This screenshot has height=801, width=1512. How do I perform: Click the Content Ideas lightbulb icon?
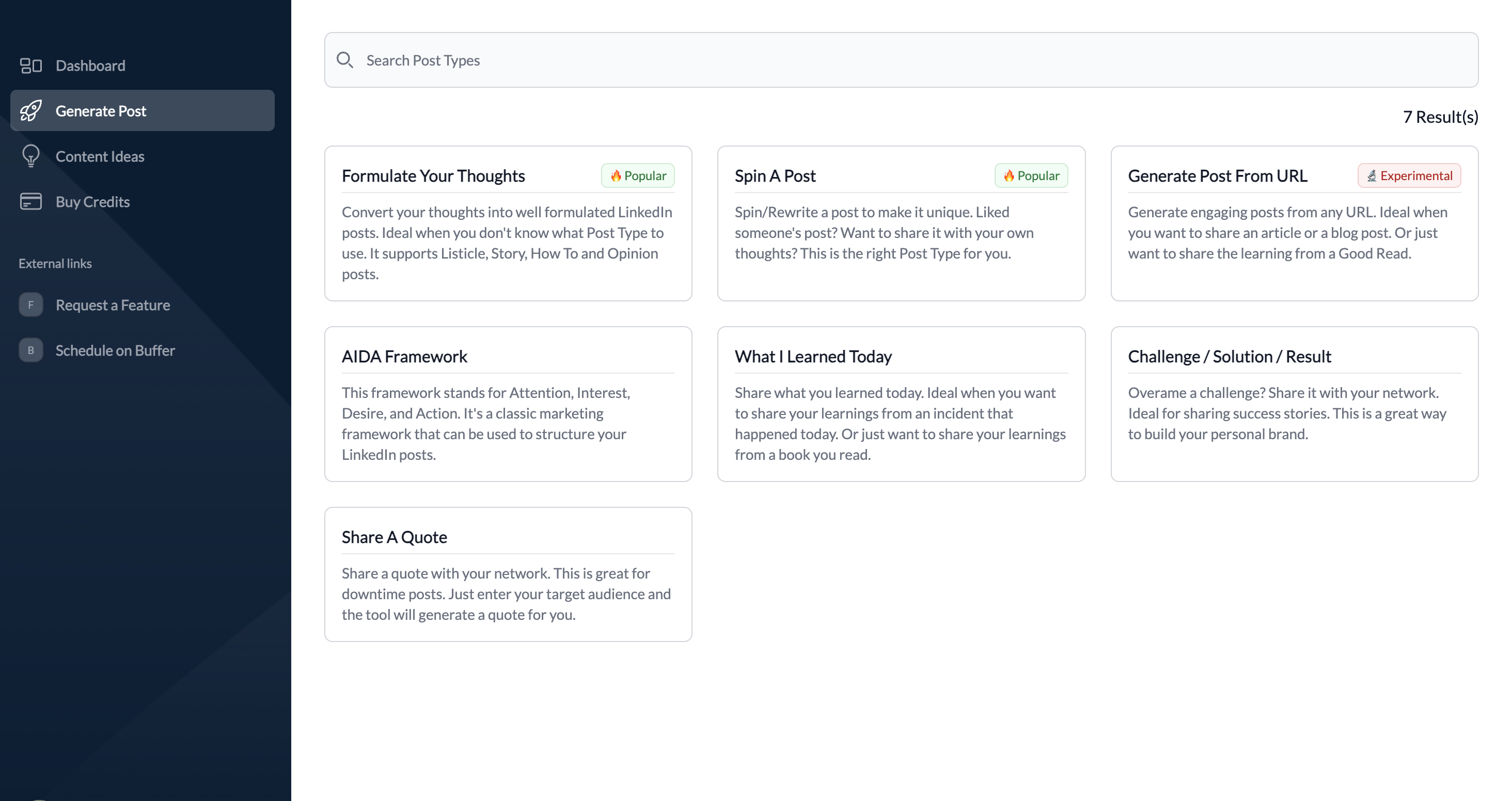pyautogui.click(x=29, y=156)
